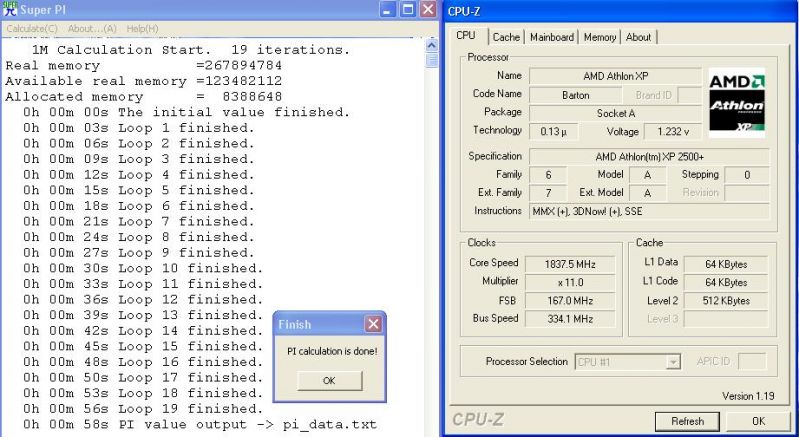
Task: Click the Technology field showing 0.13 µ
Action: coord(554,131)
